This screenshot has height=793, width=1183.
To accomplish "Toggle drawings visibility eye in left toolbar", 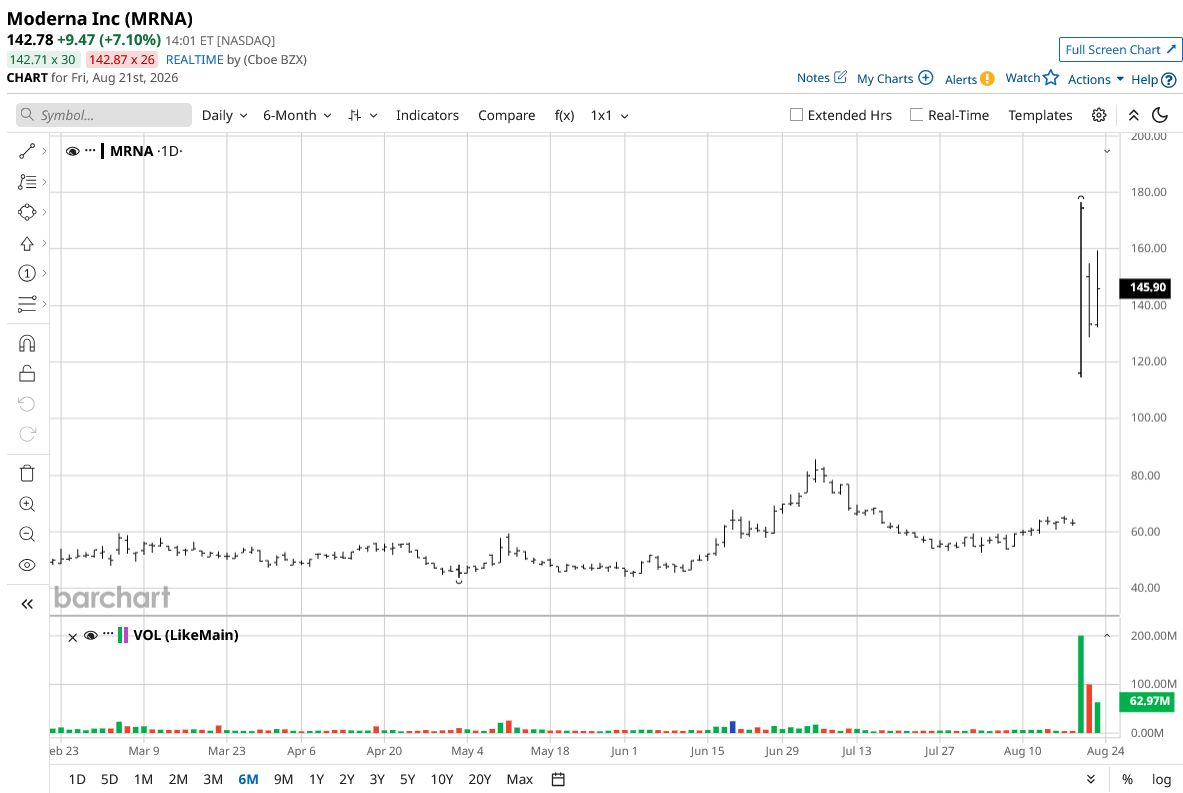I will (x=26, y=565).
